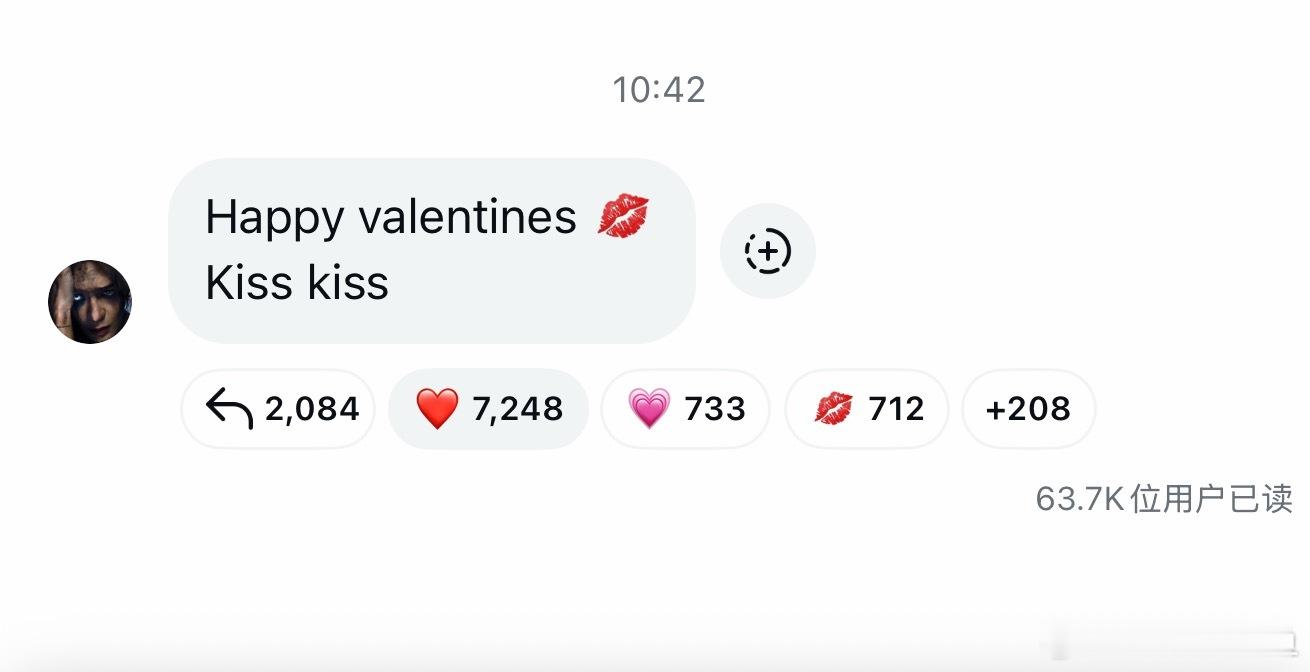Click the red heart emoji reaction

click(437, 409)
